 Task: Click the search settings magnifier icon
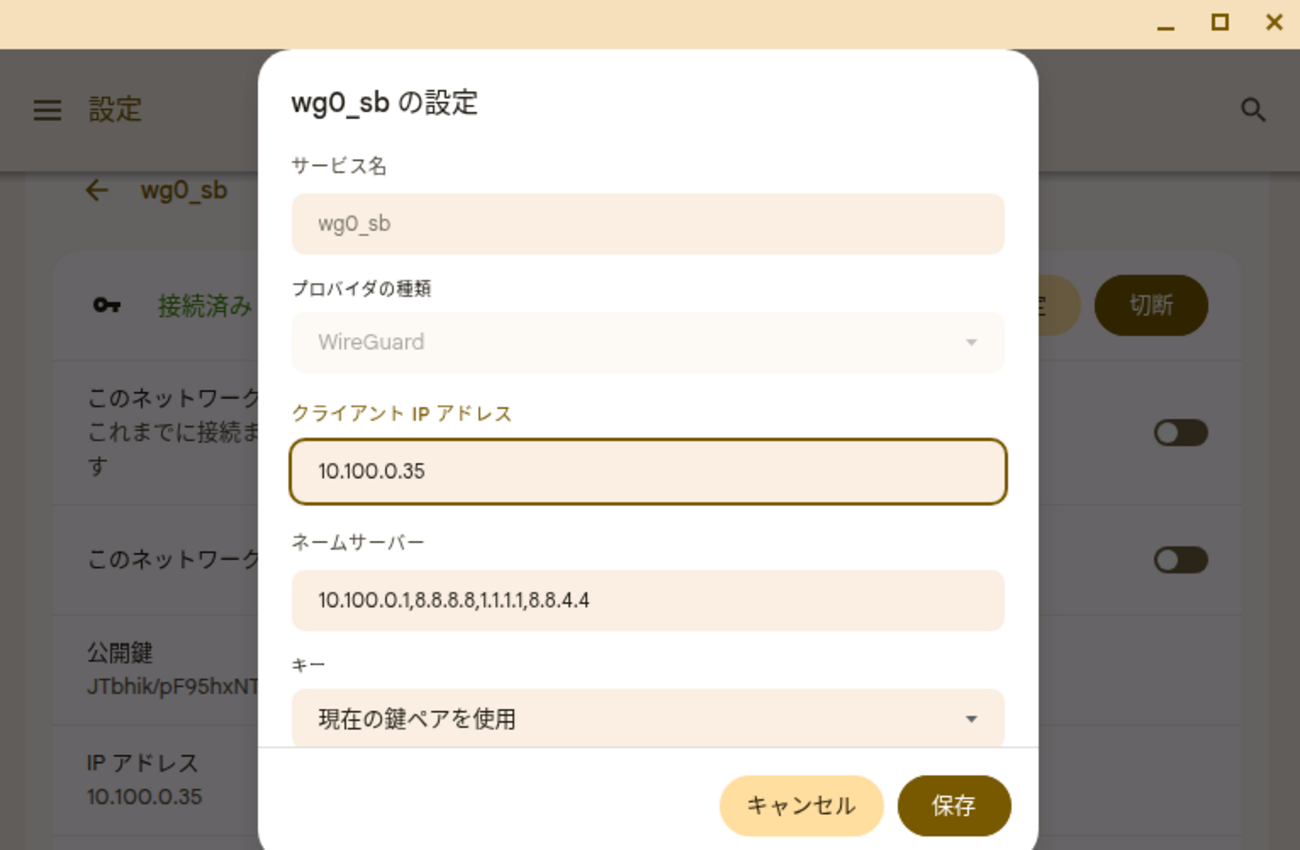1253,110
